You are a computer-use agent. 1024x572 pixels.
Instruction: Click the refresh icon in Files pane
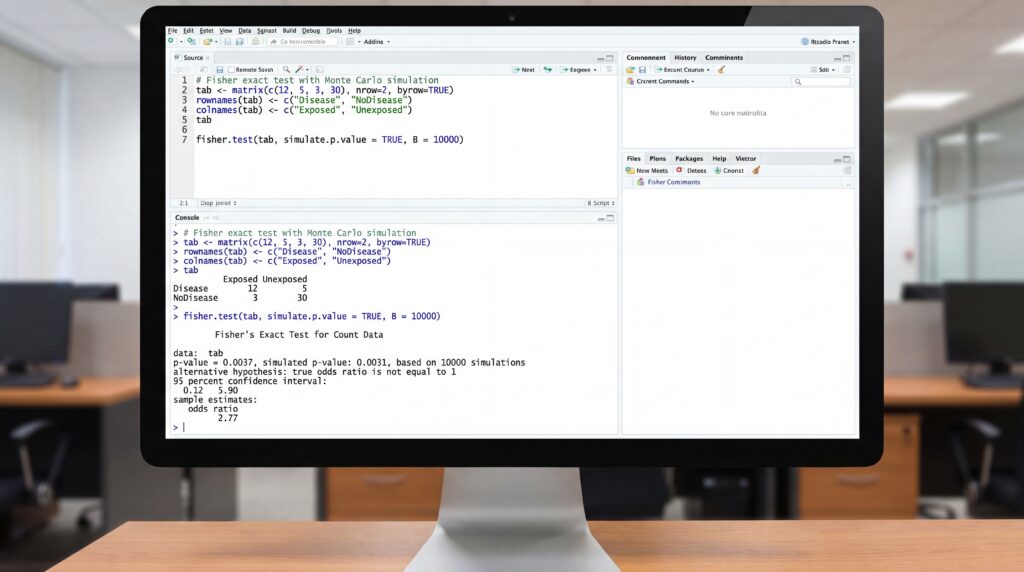(847, 170)
